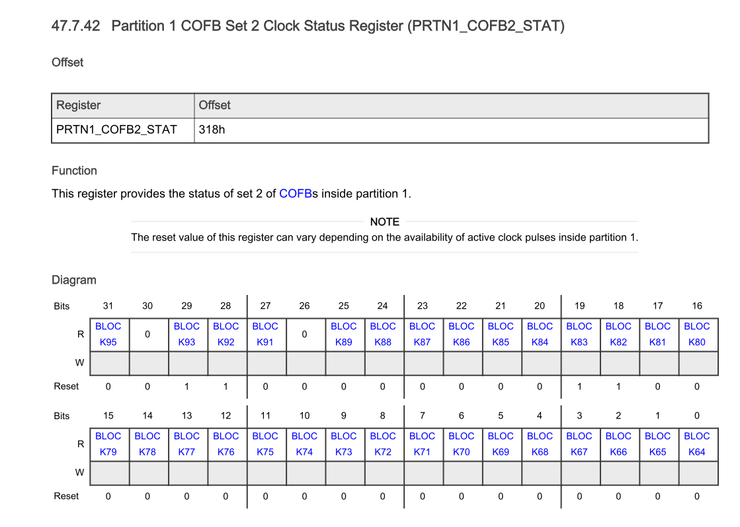The height and width of the screenshot is (527, 740).
Task: Click the Diagram section label
Action: click(74, 280)
